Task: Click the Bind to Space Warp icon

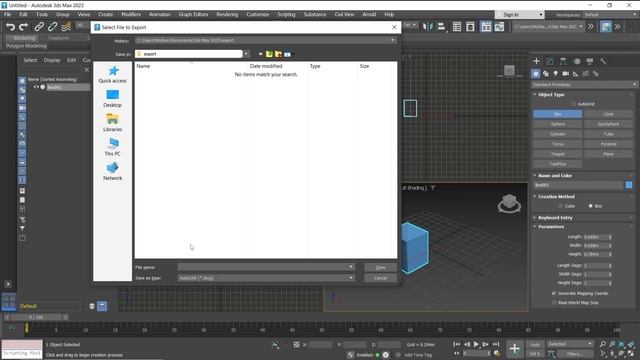Action: coord(66,27)
